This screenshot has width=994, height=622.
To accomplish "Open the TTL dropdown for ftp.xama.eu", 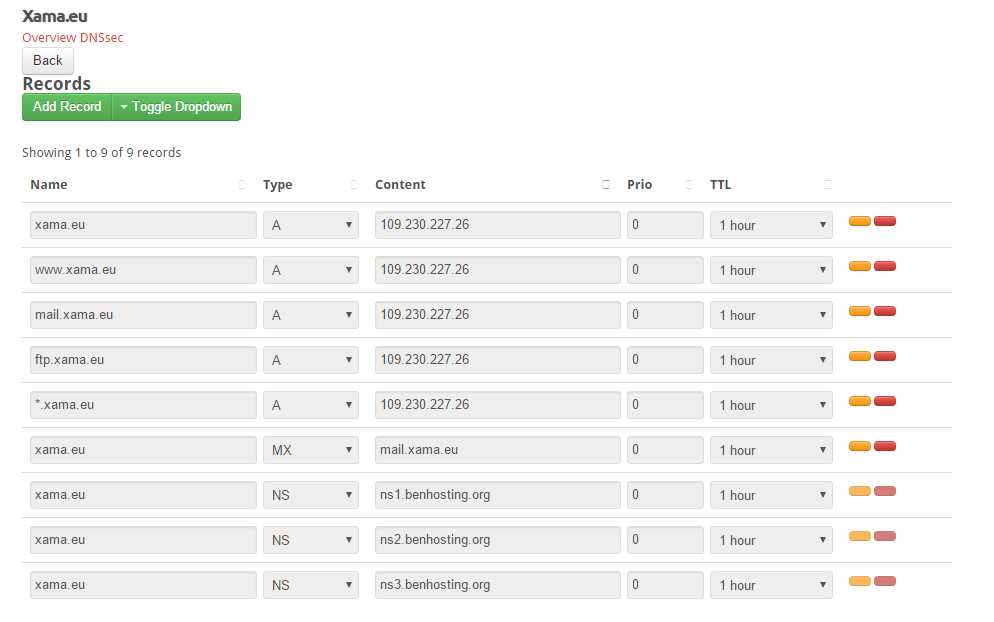I will tap(770, 360).
